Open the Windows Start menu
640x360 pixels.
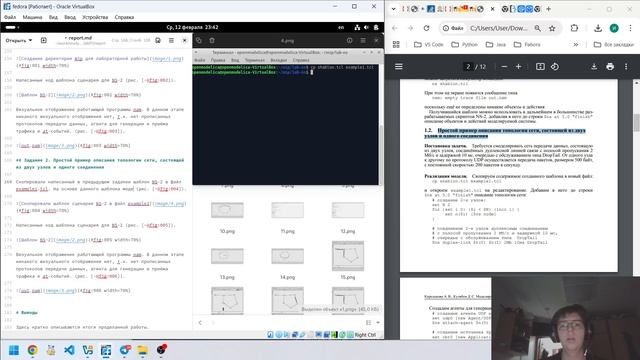pyautogui.click(x=13, y=350)
